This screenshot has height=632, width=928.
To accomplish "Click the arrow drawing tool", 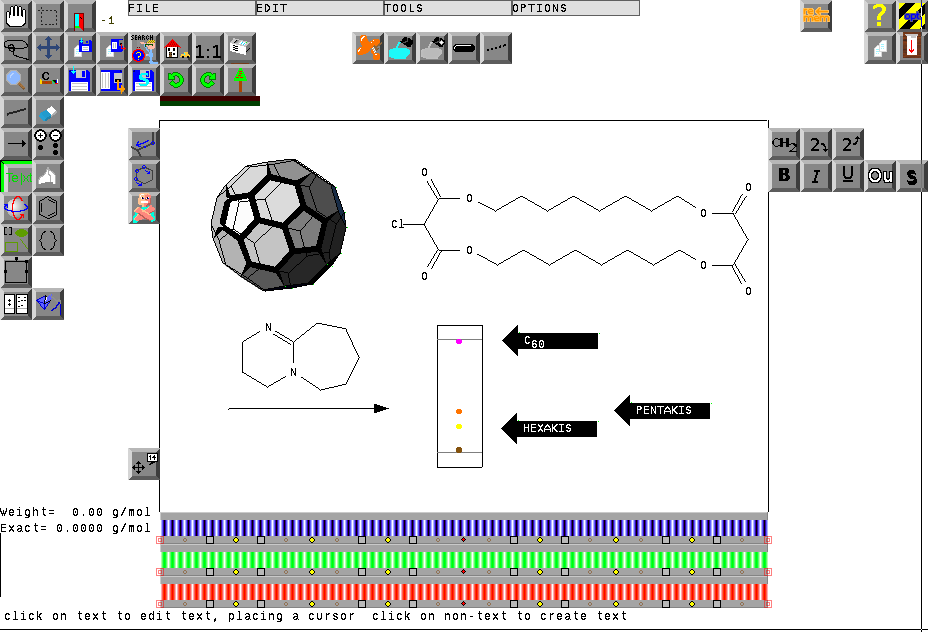I will [x=16, y=144].
